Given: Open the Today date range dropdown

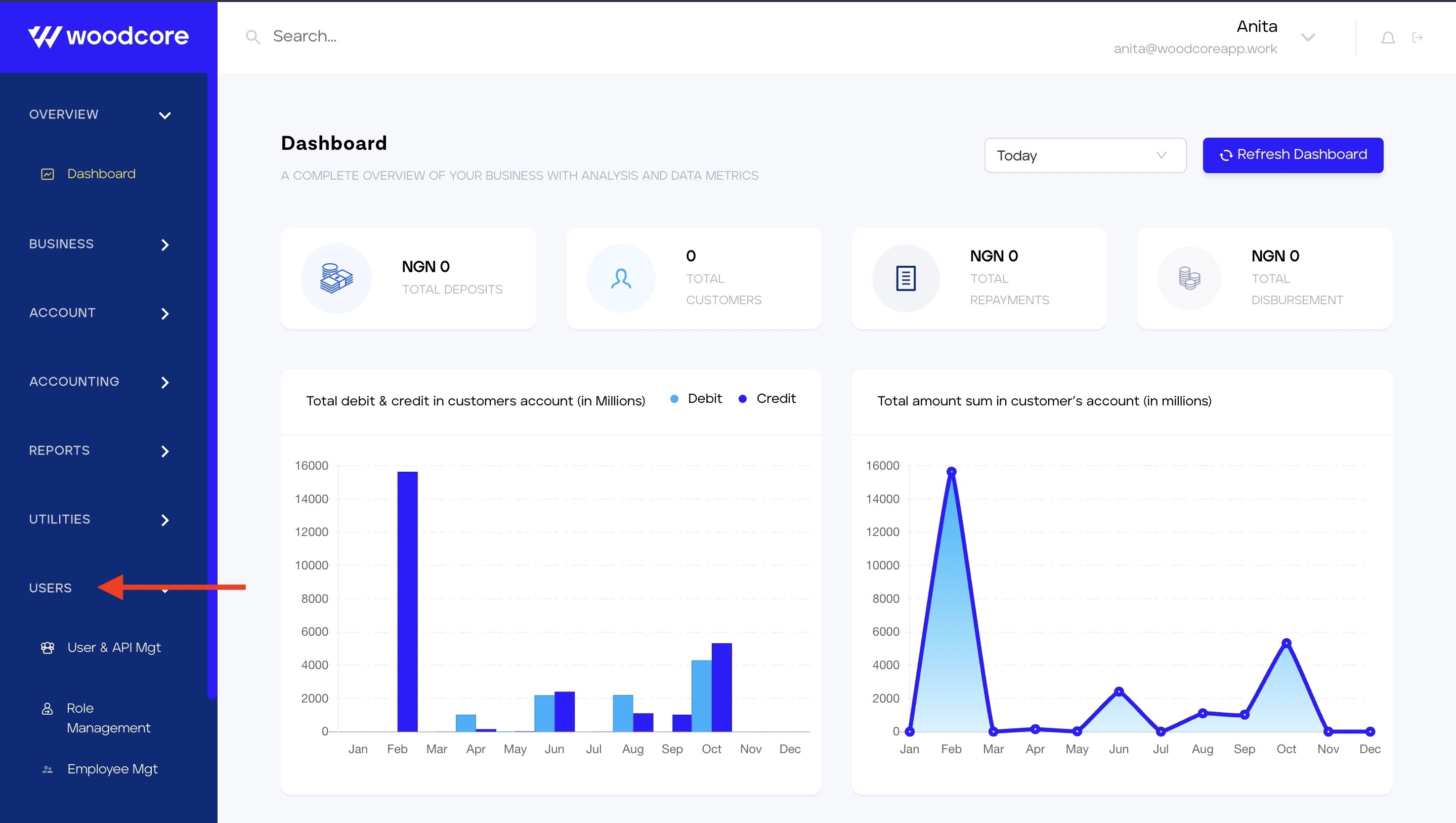Looking at the screenshot, I should [1085, 155].
